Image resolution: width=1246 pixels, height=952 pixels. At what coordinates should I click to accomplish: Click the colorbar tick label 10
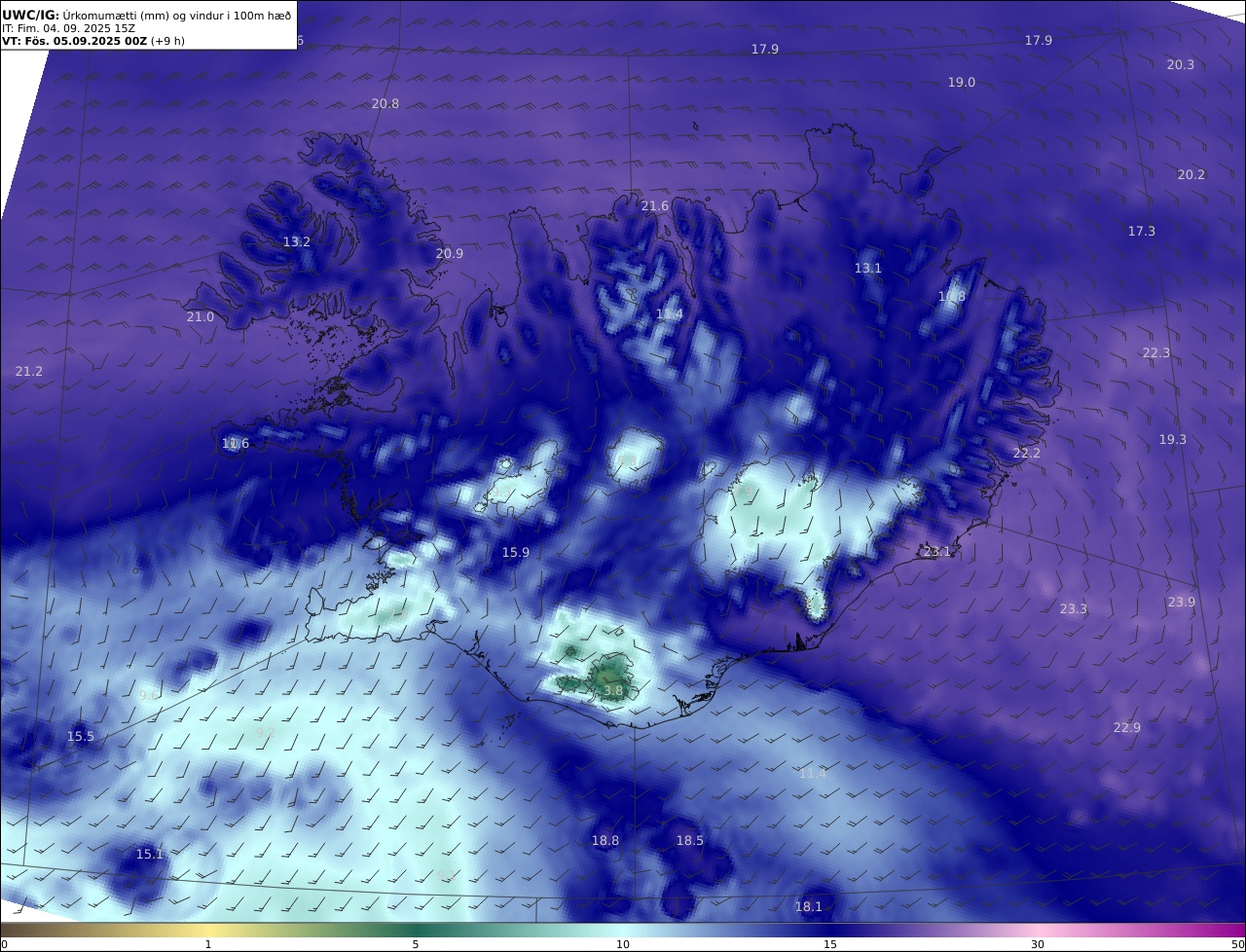[x=623, y=944]
